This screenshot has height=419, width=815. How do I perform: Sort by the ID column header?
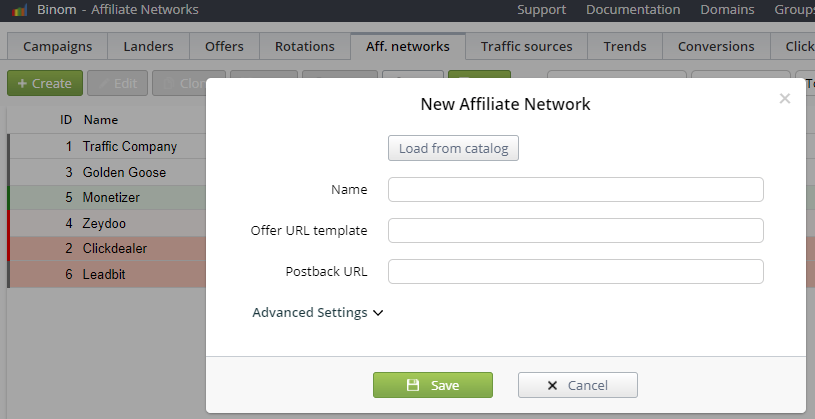66,120
